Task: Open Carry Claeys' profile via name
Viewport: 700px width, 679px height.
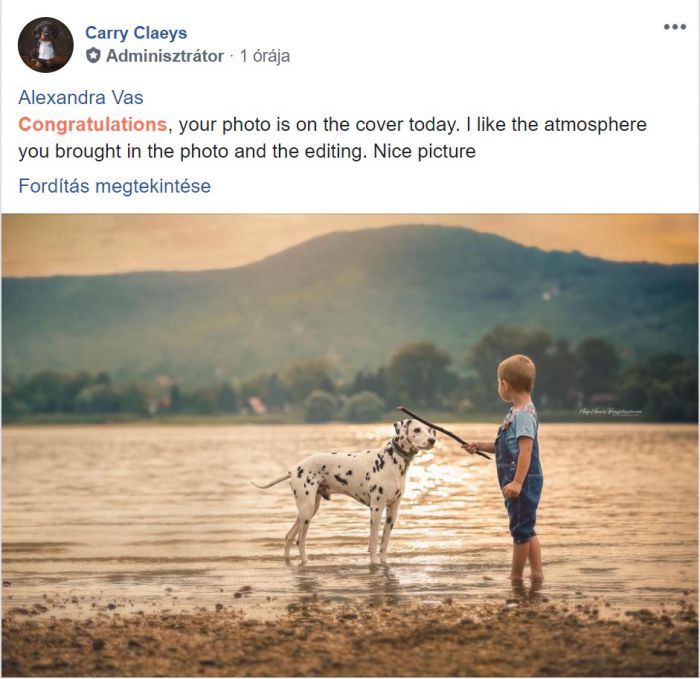Action: click(136, 33)
